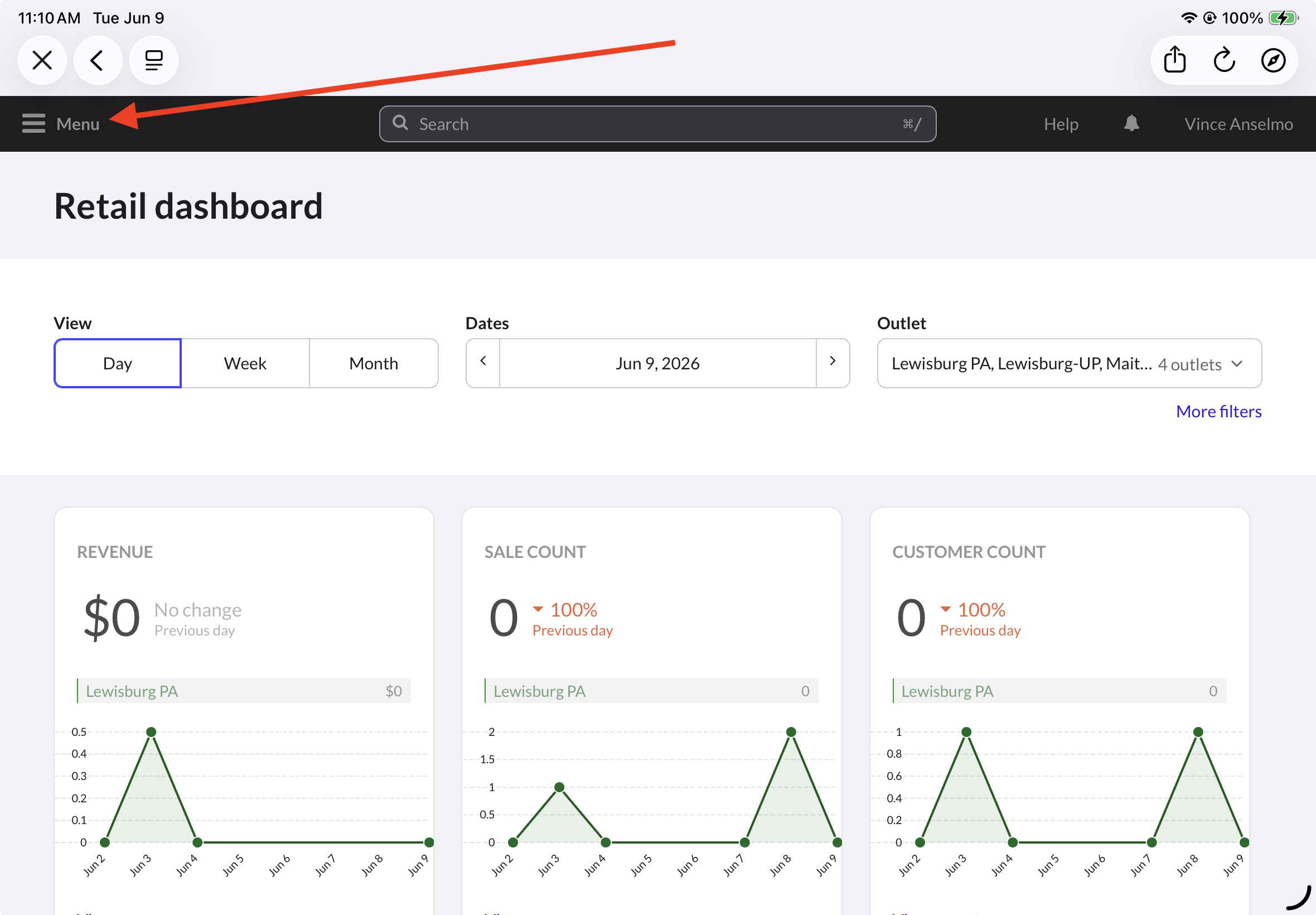1316x915 pixels.
Task: Switch to the Month view
Action: coord(374,363)
